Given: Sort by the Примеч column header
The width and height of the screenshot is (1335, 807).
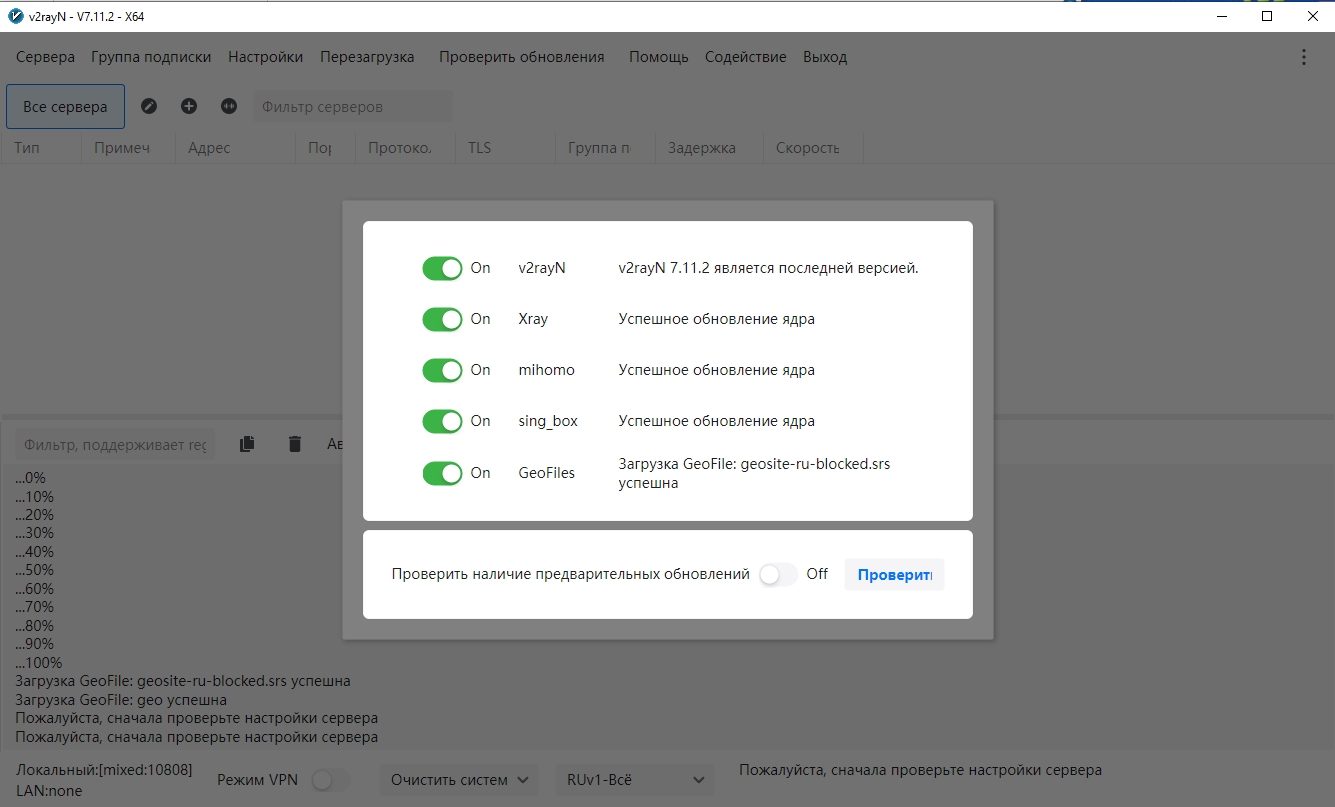Looking at the screenshot, I should (x=128, y=147).
